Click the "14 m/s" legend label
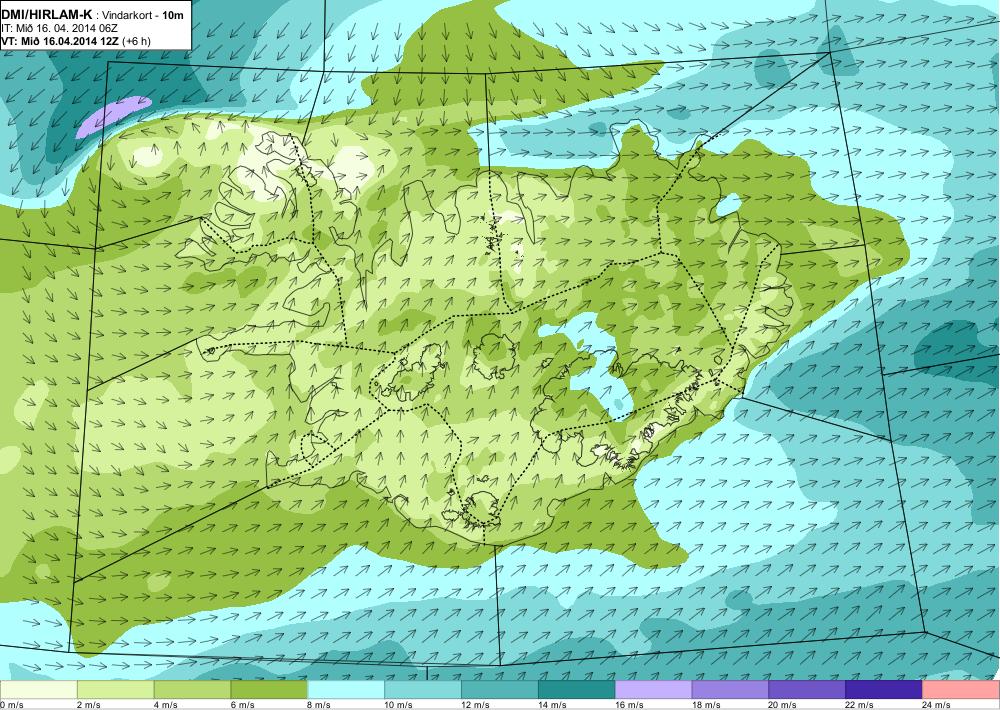This screenshot has height=710, width=1000. point(552,705)
